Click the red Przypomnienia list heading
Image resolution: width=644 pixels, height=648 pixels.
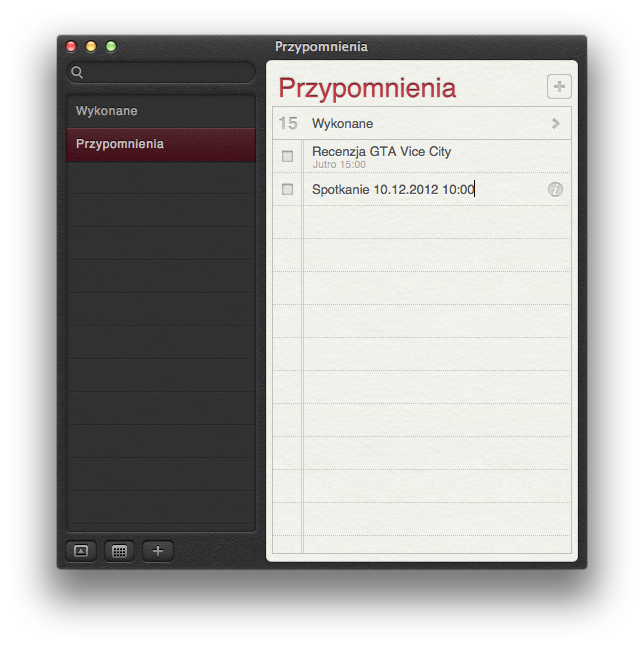[366, 88]
